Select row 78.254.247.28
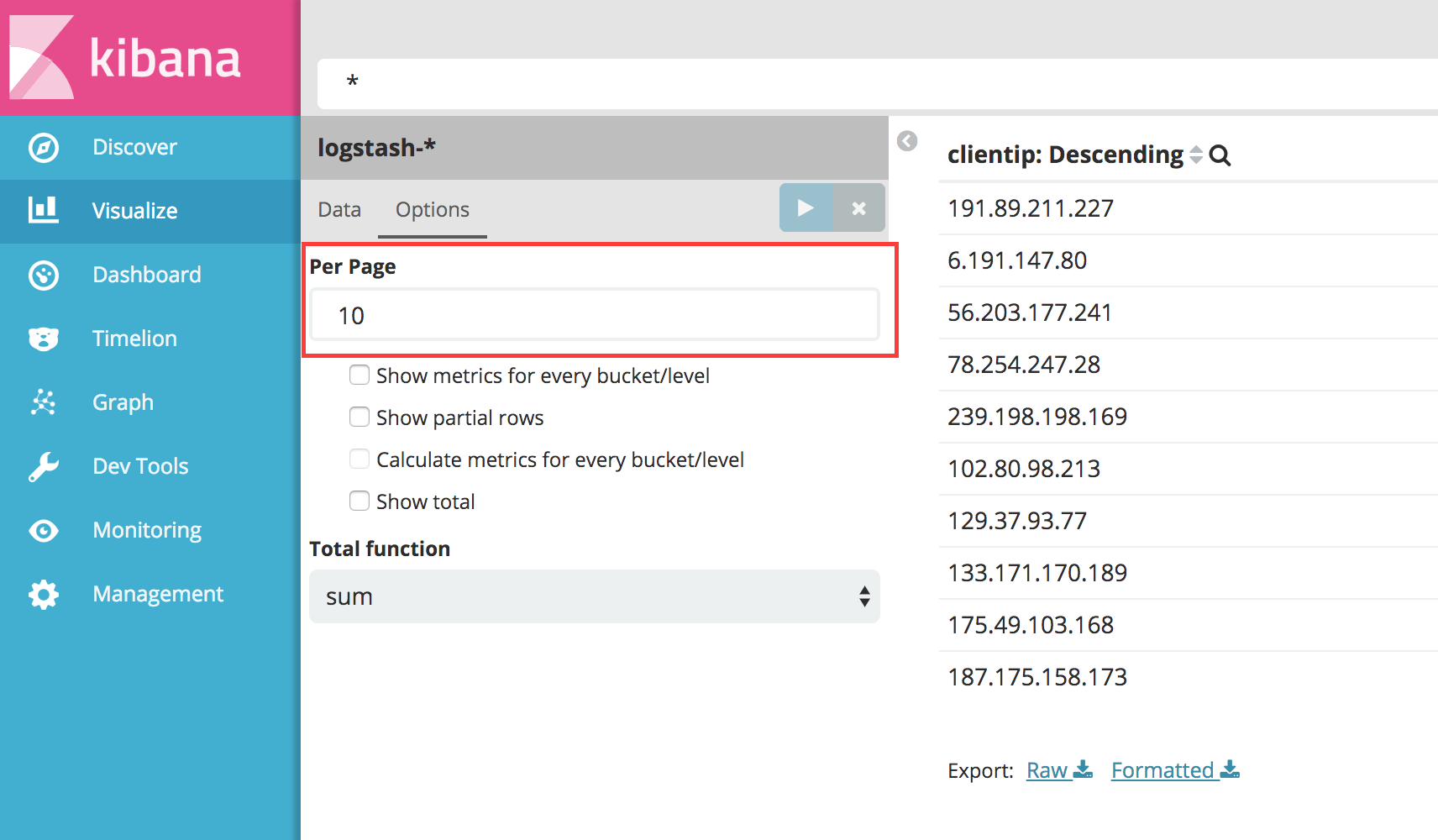This screenshot has width=1438, height=840. coord(1189,365)
